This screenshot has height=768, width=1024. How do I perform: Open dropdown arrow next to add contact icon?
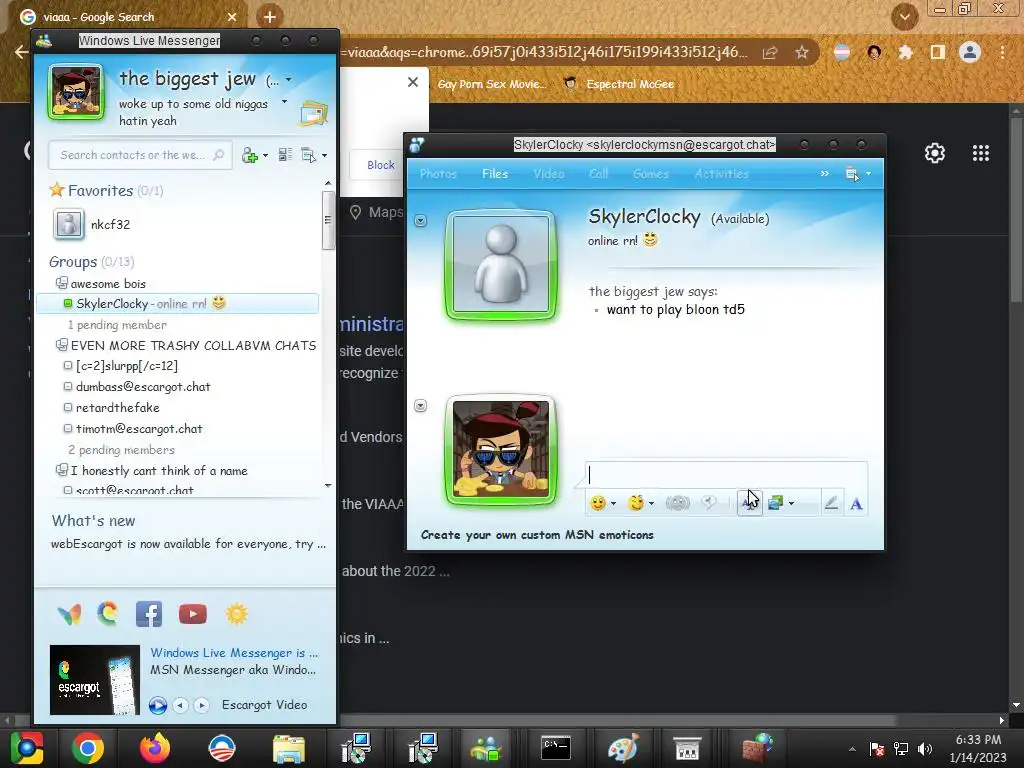[264, 156]
